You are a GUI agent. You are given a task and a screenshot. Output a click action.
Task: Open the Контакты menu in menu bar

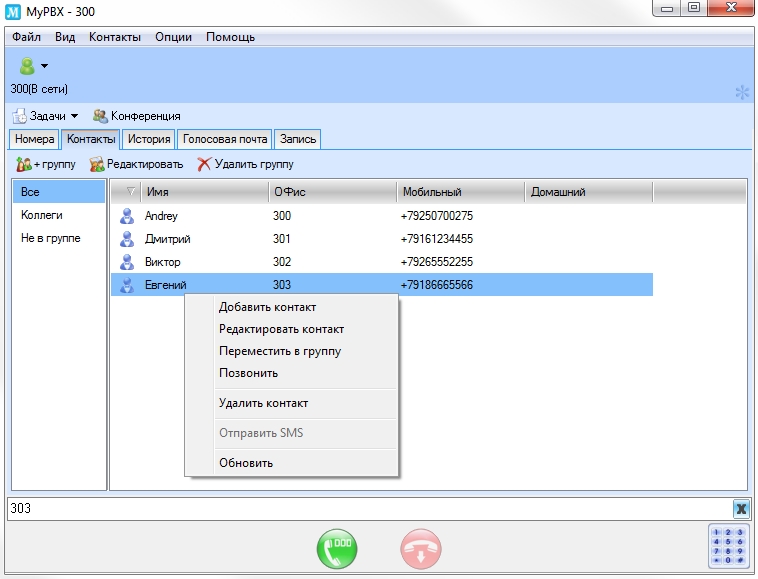click(115, 37)
